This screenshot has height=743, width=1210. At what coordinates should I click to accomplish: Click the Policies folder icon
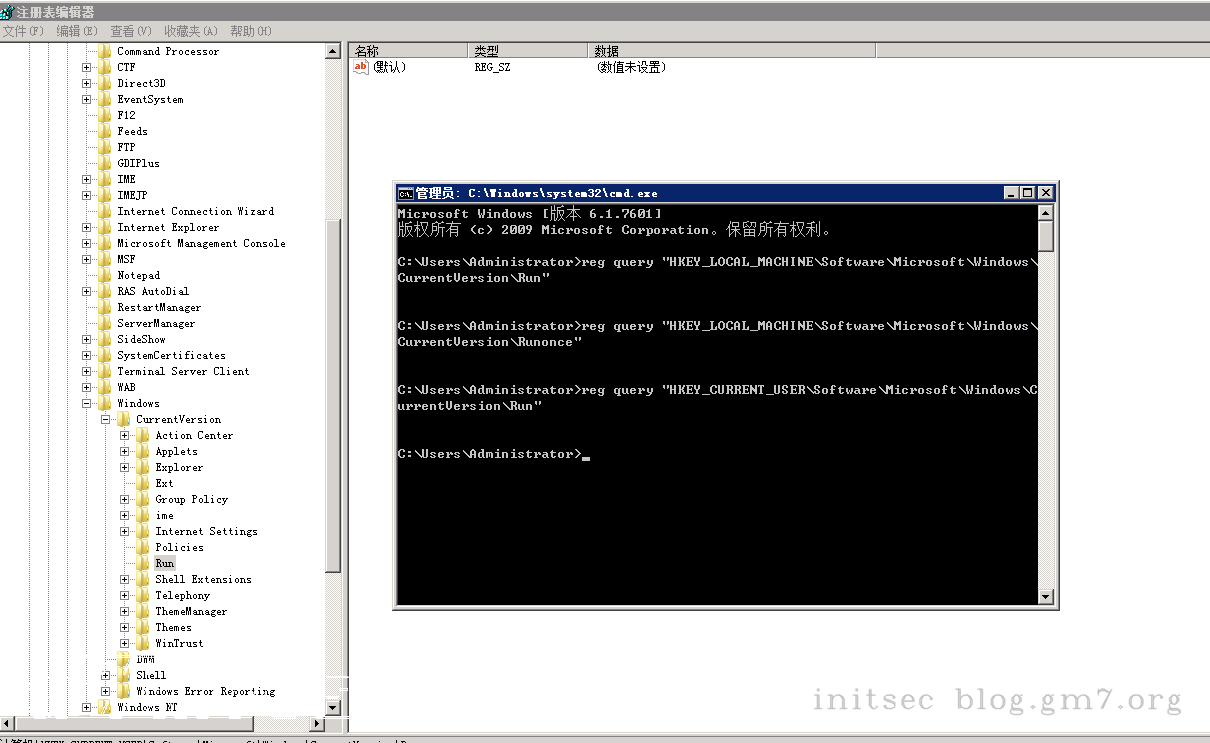(x=143, y=547)
